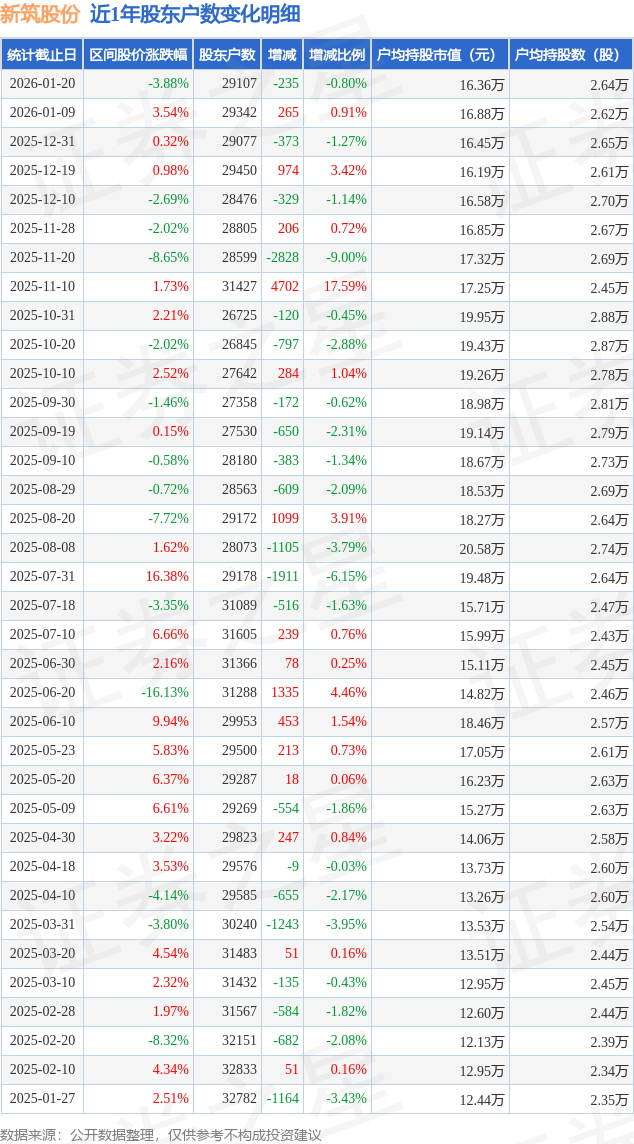Click the 数据来源 footer note
634x1144 pixels.
pyautogui.click(x=161, y=1134)
